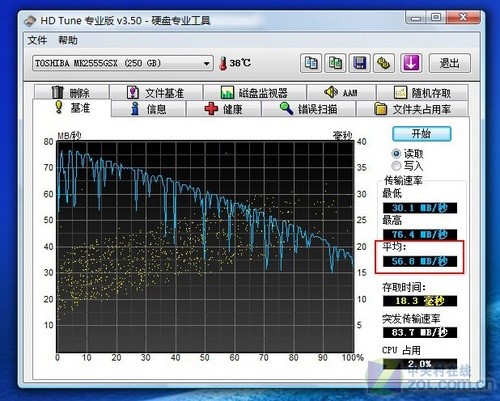500x401 pixels.
Task: Click the benchmark transfer rate graph
Action: click(205, 246)
